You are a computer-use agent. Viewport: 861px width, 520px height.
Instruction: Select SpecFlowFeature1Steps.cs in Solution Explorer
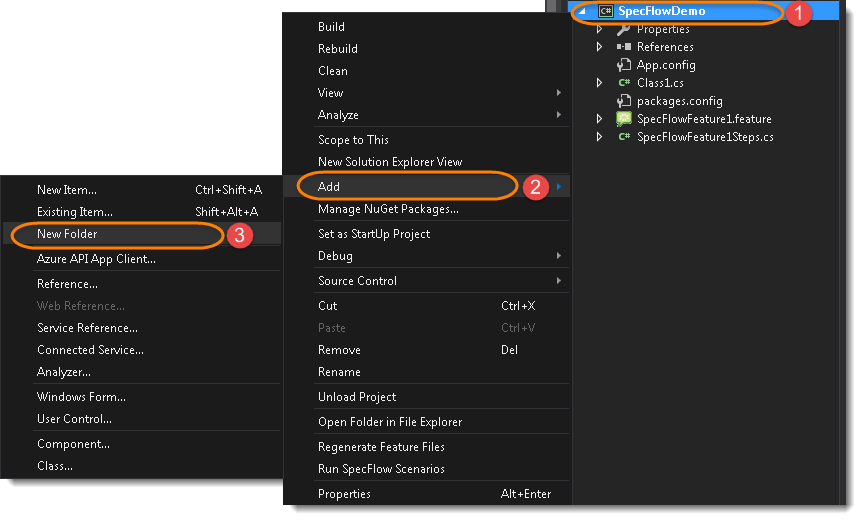tap(705, 137)
